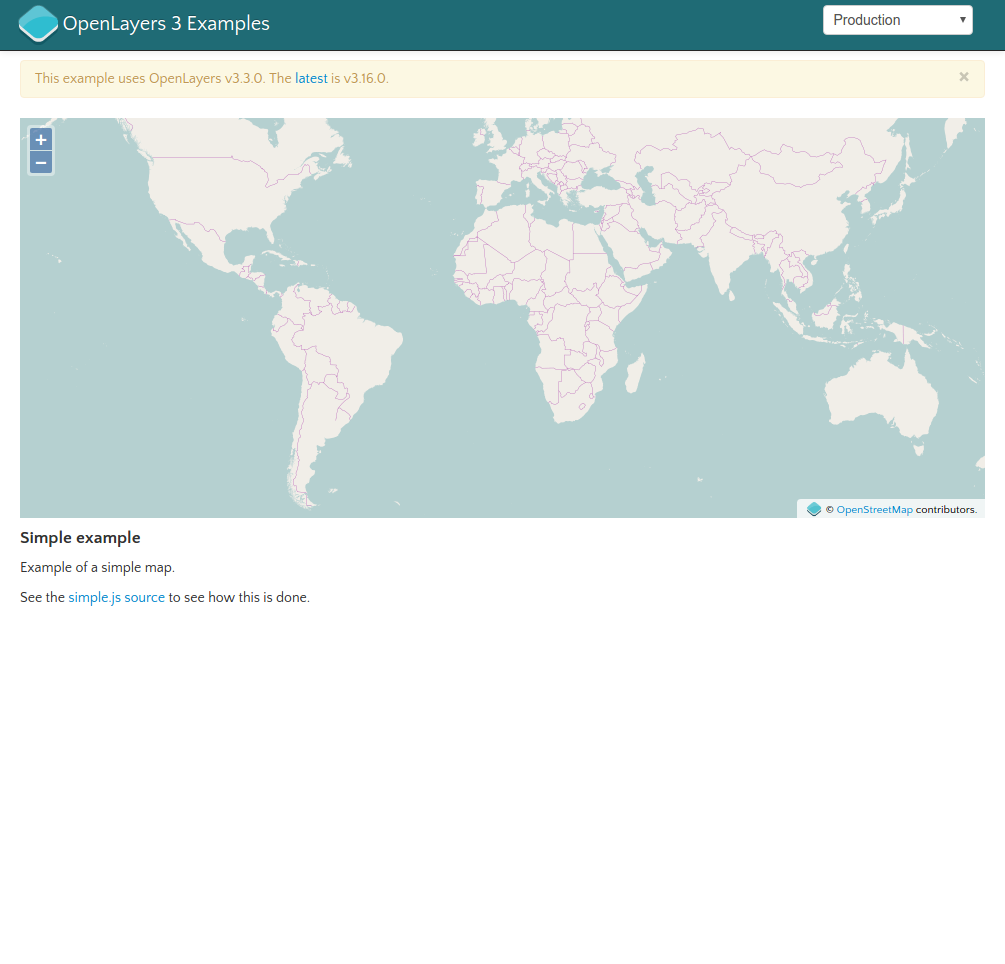Open the OpenLayers 3 Examples title link
This screenshot has width=1005, height=964.
pos(166,24)
